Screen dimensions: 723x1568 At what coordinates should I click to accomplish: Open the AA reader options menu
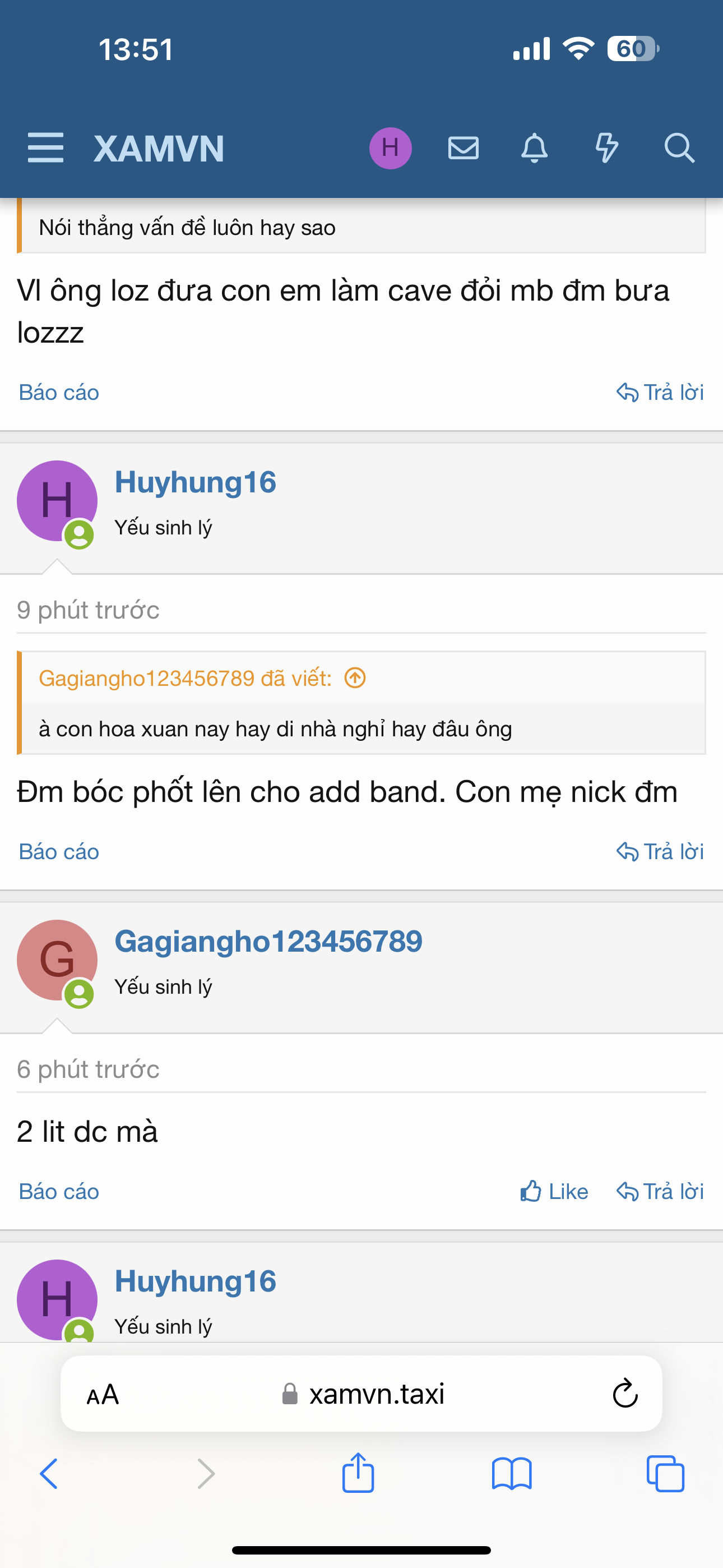tap(103, 1394)
